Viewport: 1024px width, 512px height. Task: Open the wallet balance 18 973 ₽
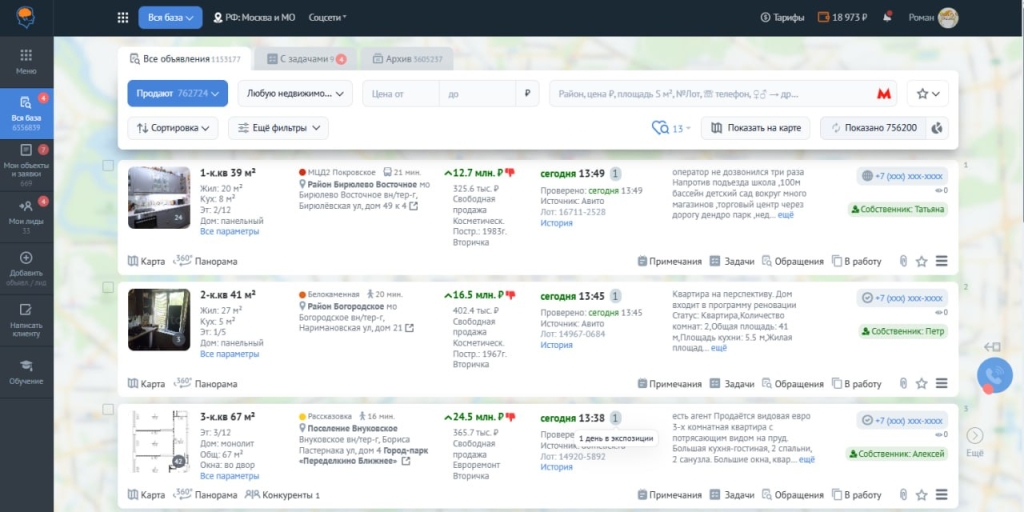842,18
